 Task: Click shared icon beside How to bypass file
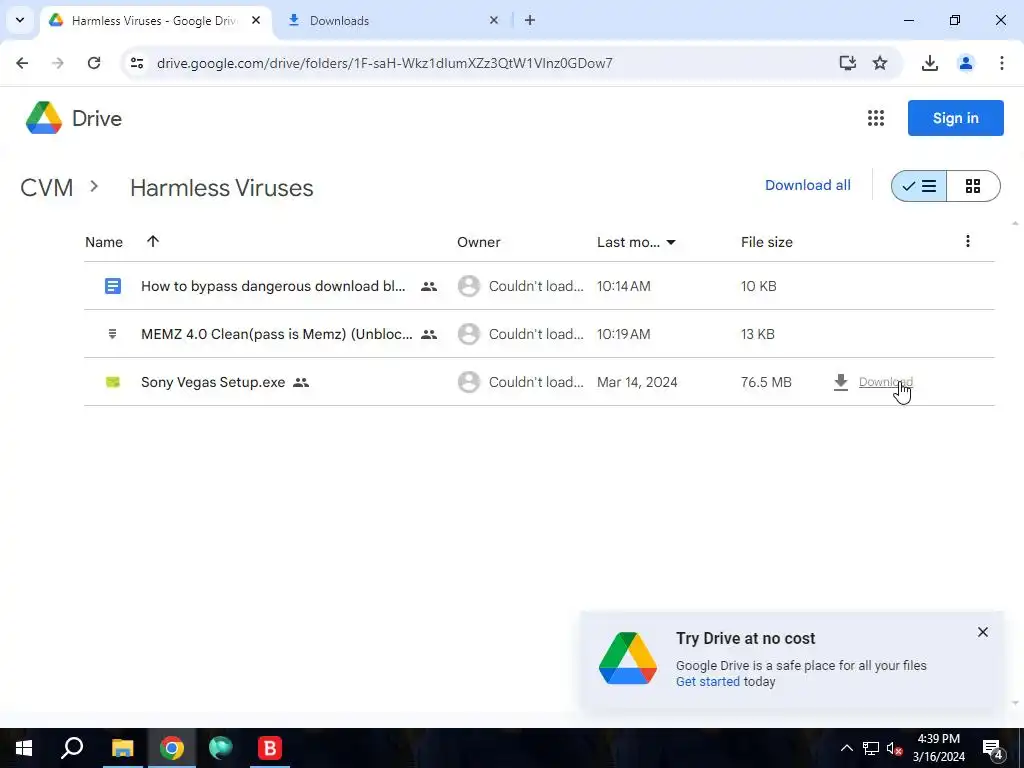tap(429, 286)
